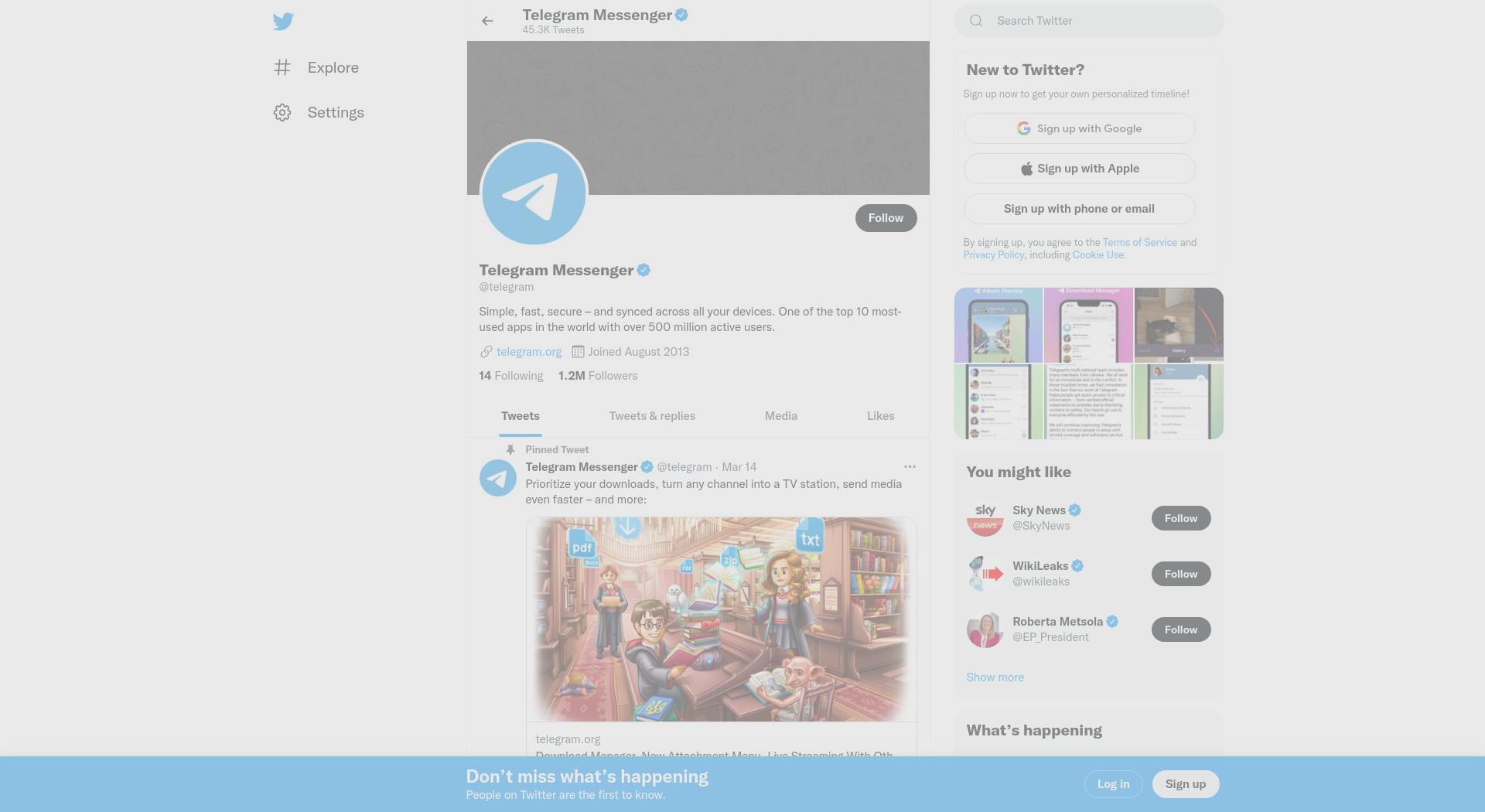Sign up with phone or email
Screen dimensions: 1485x812
(x=1079, y=209)
